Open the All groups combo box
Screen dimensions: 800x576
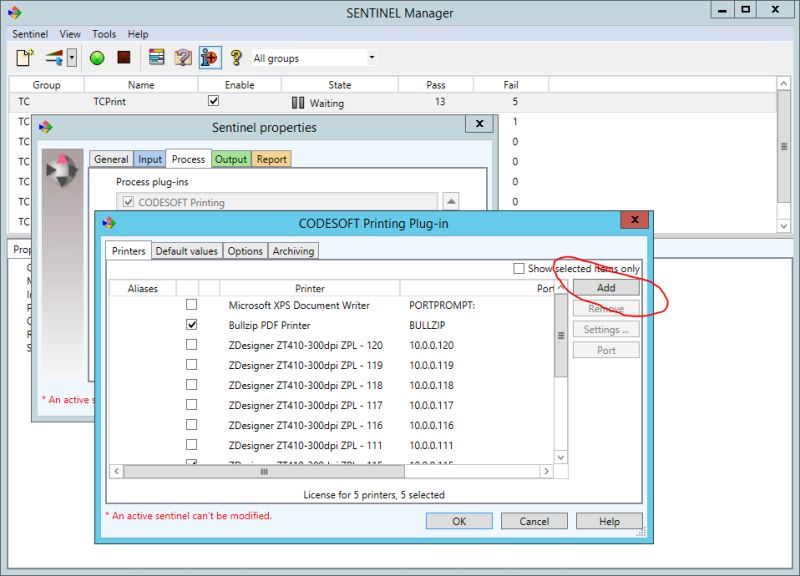click(x=314, y=58)
